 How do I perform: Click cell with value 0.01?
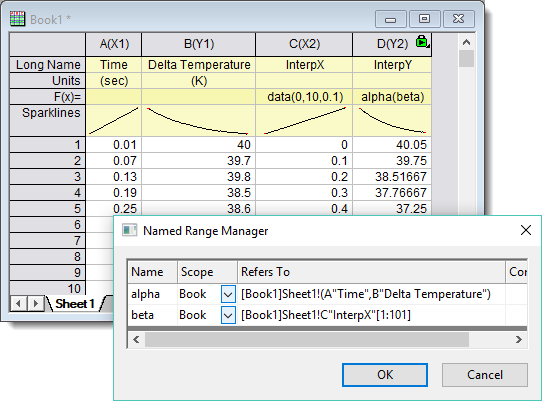(114, 144)
